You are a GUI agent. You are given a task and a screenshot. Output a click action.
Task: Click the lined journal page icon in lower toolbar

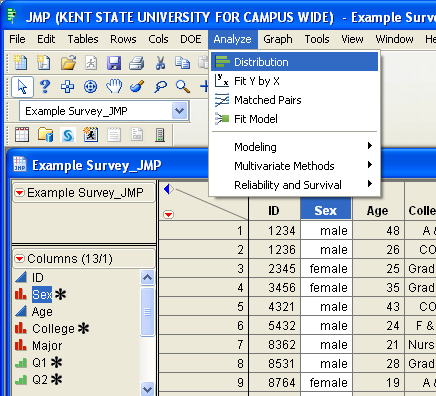(114, 135)
